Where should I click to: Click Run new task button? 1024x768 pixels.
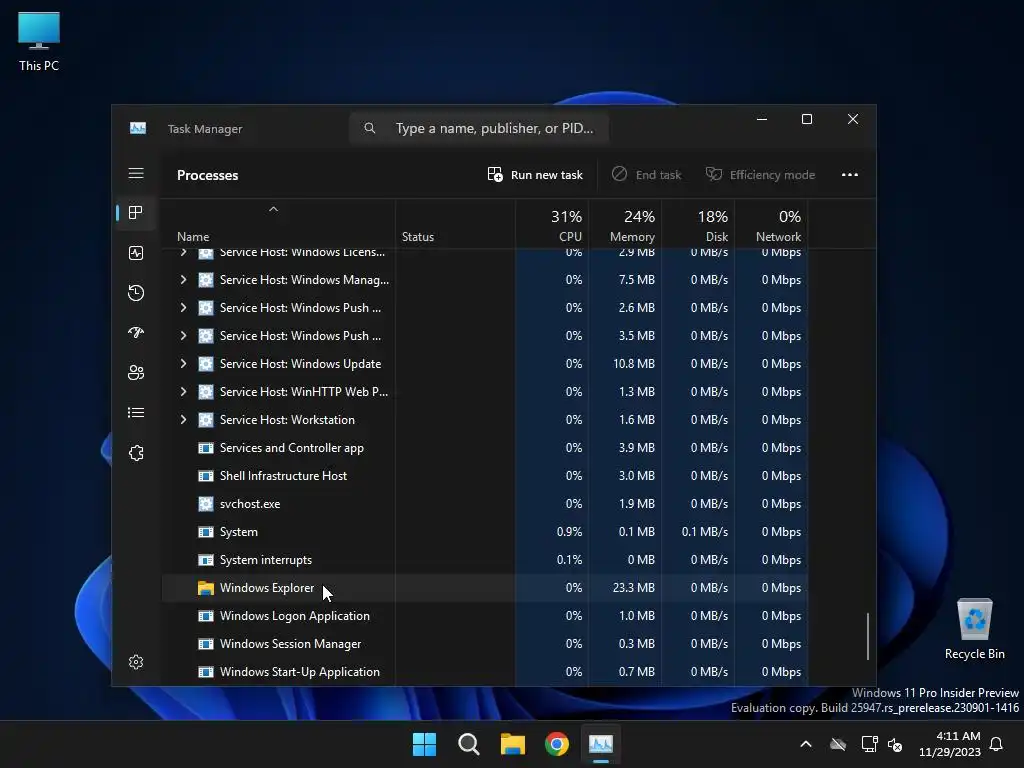pyautogui.click(x=535, y=174)
